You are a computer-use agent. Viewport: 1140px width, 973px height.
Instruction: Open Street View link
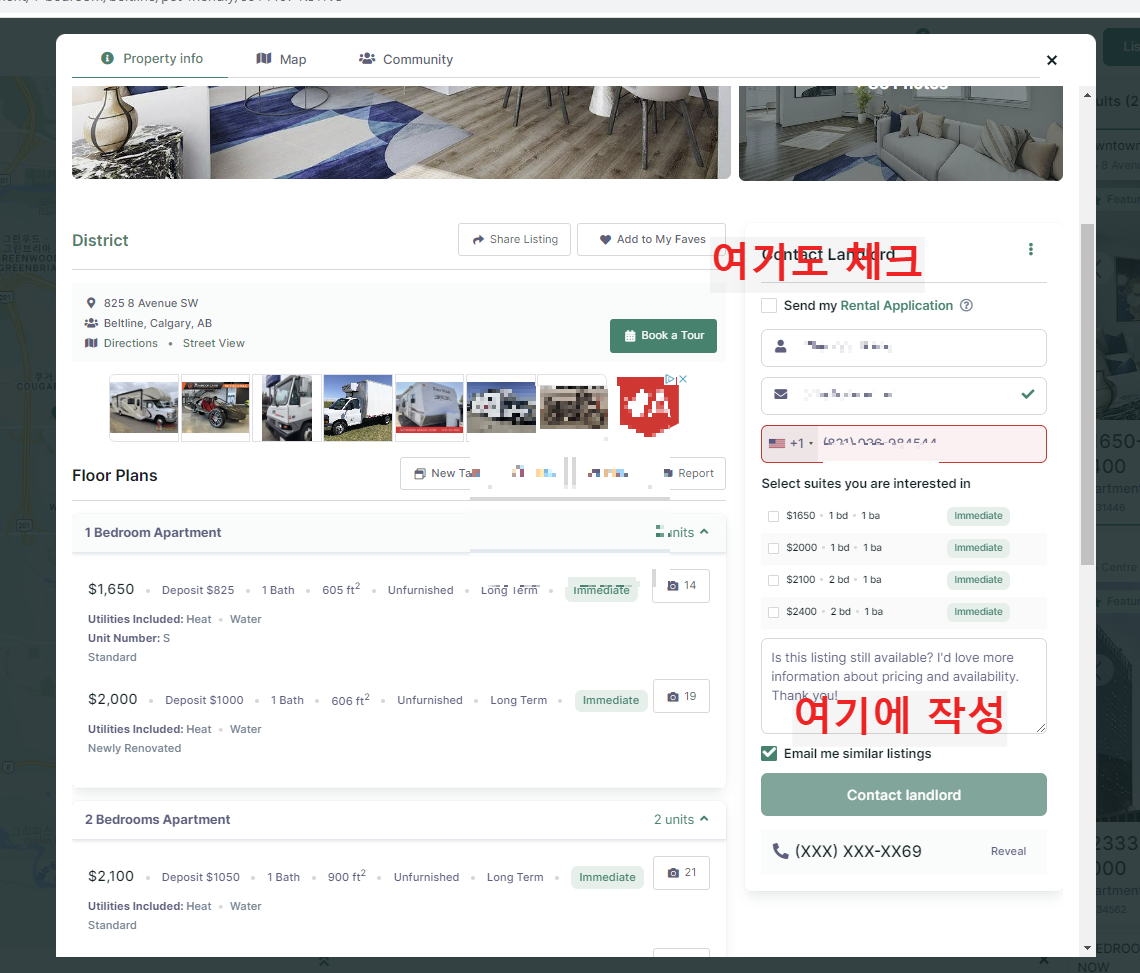click(214, 343)
